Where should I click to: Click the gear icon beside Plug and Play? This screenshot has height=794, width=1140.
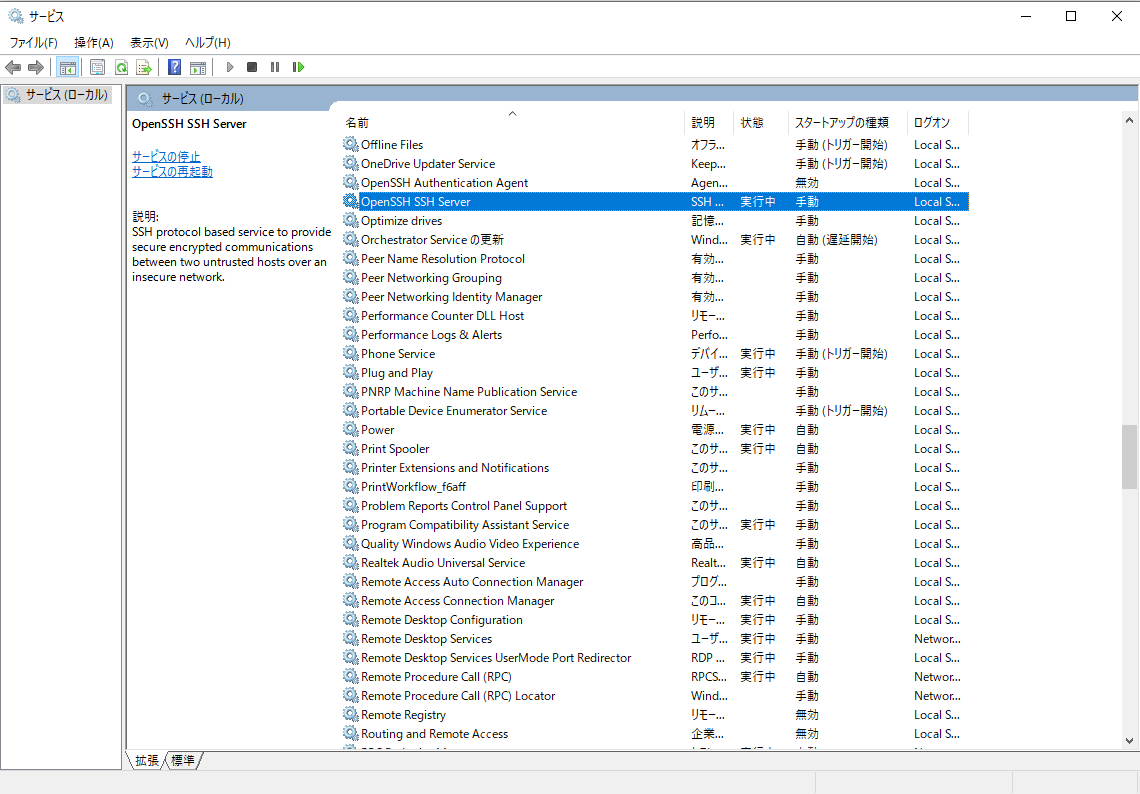[x=350, y=372]
